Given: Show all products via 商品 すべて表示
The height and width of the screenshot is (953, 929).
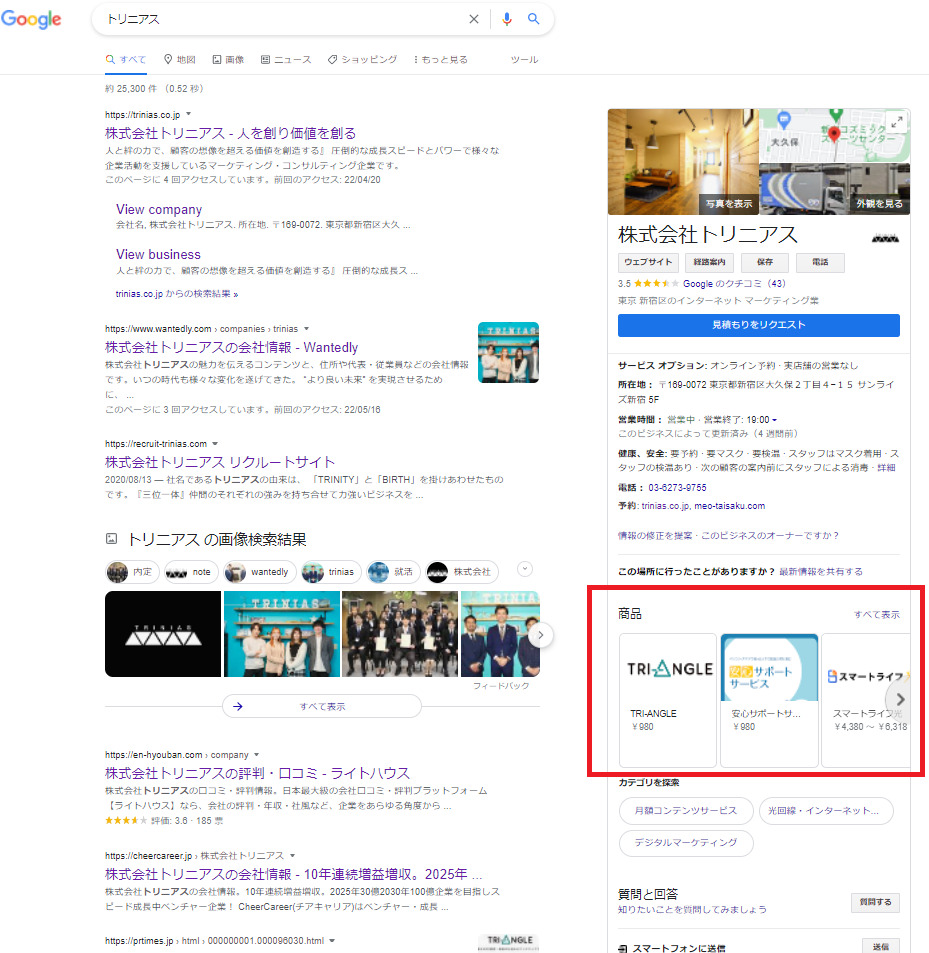Looking at the screenshot, I should pyautogui.click(x=877, y=614).
